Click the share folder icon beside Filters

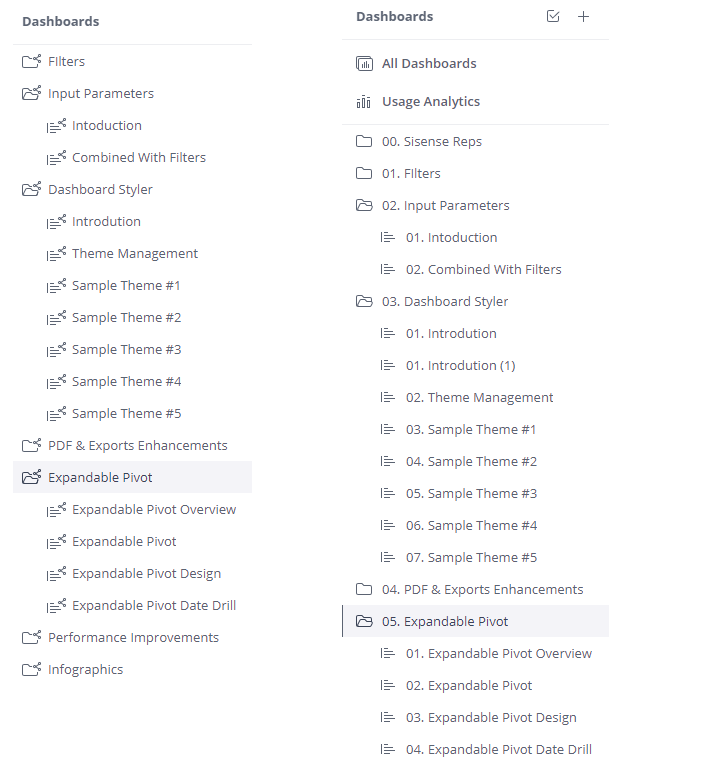point(31,61)
